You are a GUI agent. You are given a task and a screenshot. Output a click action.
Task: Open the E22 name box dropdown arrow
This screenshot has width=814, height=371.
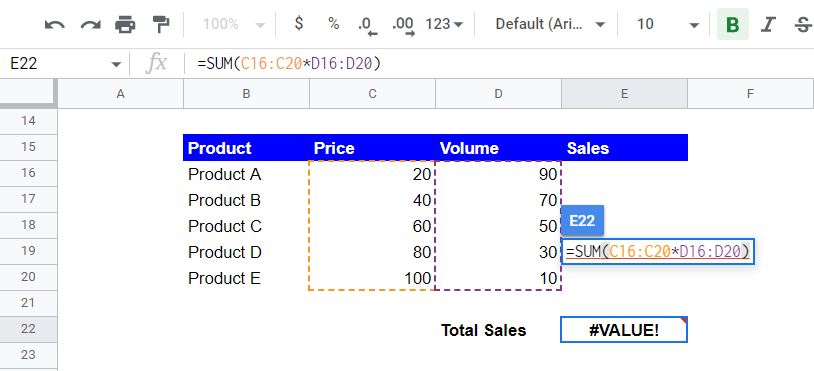[x=115, y=64]
